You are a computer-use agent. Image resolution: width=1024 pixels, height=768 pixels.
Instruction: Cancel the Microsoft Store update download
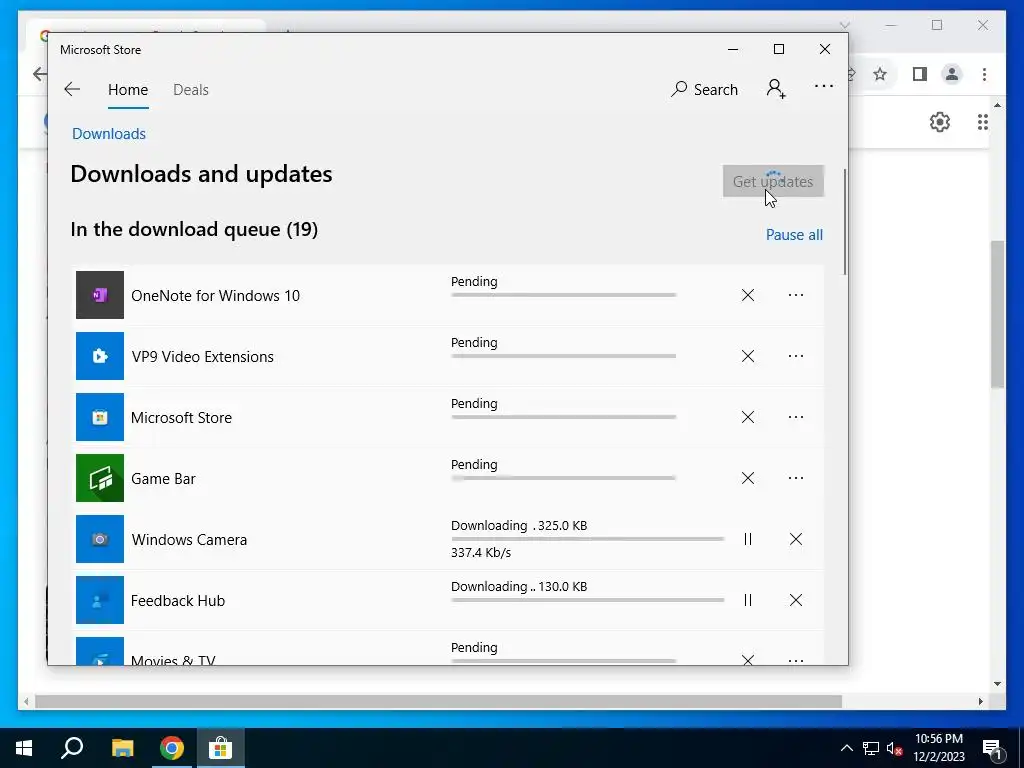point(748,417)
